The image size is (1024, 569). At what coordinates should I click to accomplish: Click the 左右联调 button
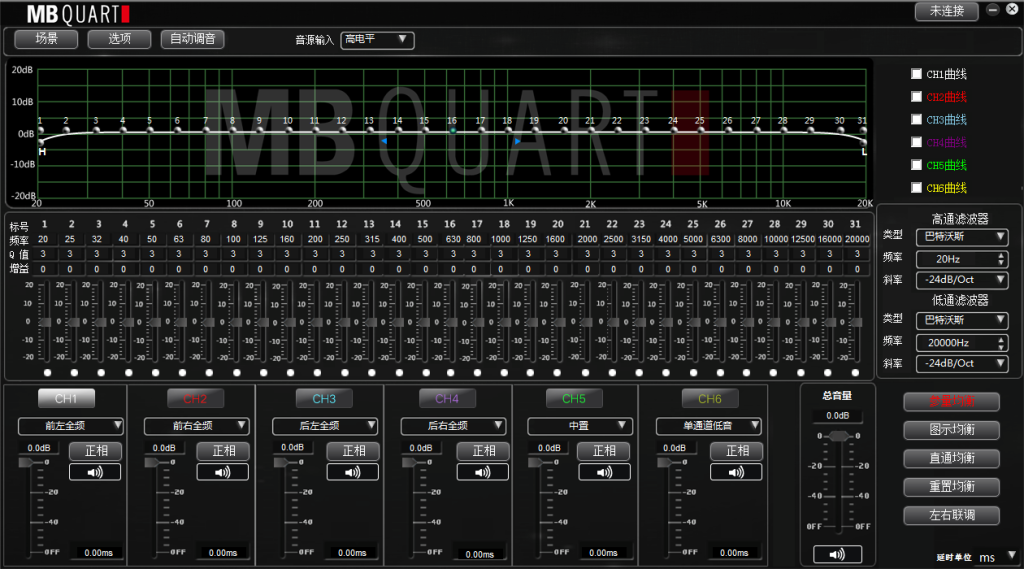tap(952, 515)
